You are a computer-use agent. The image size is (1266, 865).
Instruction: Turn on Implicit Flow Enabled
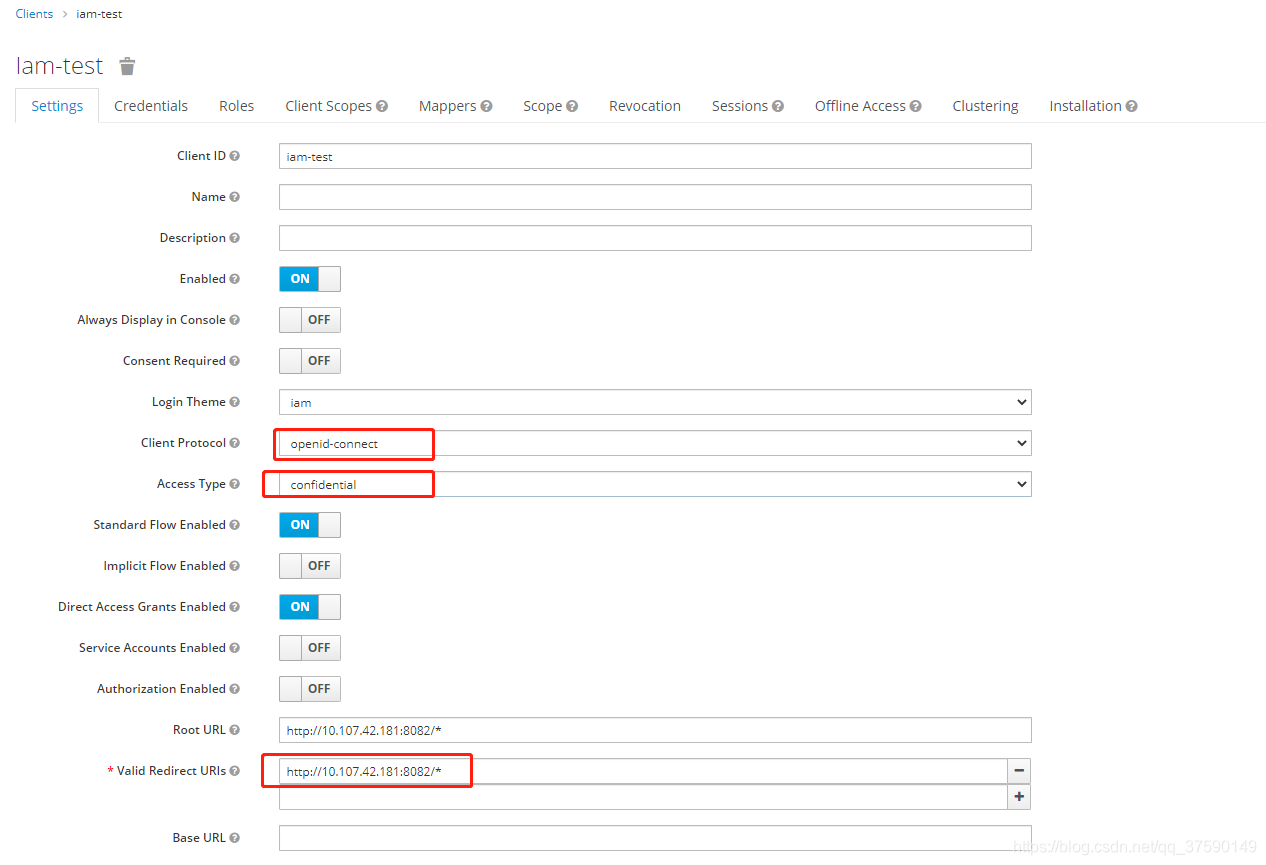tap(309, 566)
